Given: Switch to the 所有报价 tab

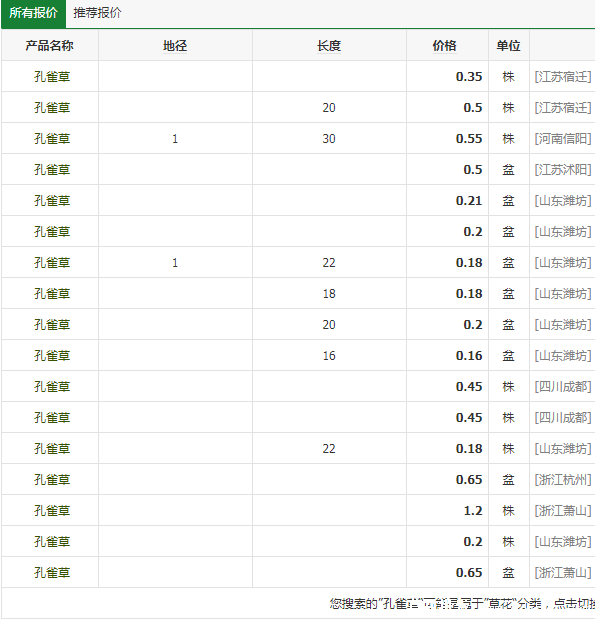Looking at the screenshot, I should pyautogui.click(x=33, y=13).
